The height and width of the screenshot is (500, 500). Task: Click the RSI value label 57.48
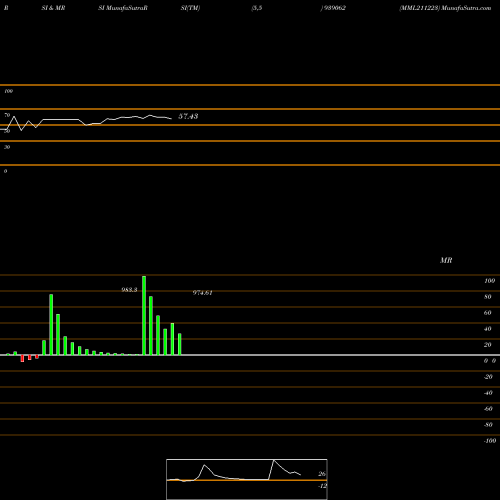188,116
